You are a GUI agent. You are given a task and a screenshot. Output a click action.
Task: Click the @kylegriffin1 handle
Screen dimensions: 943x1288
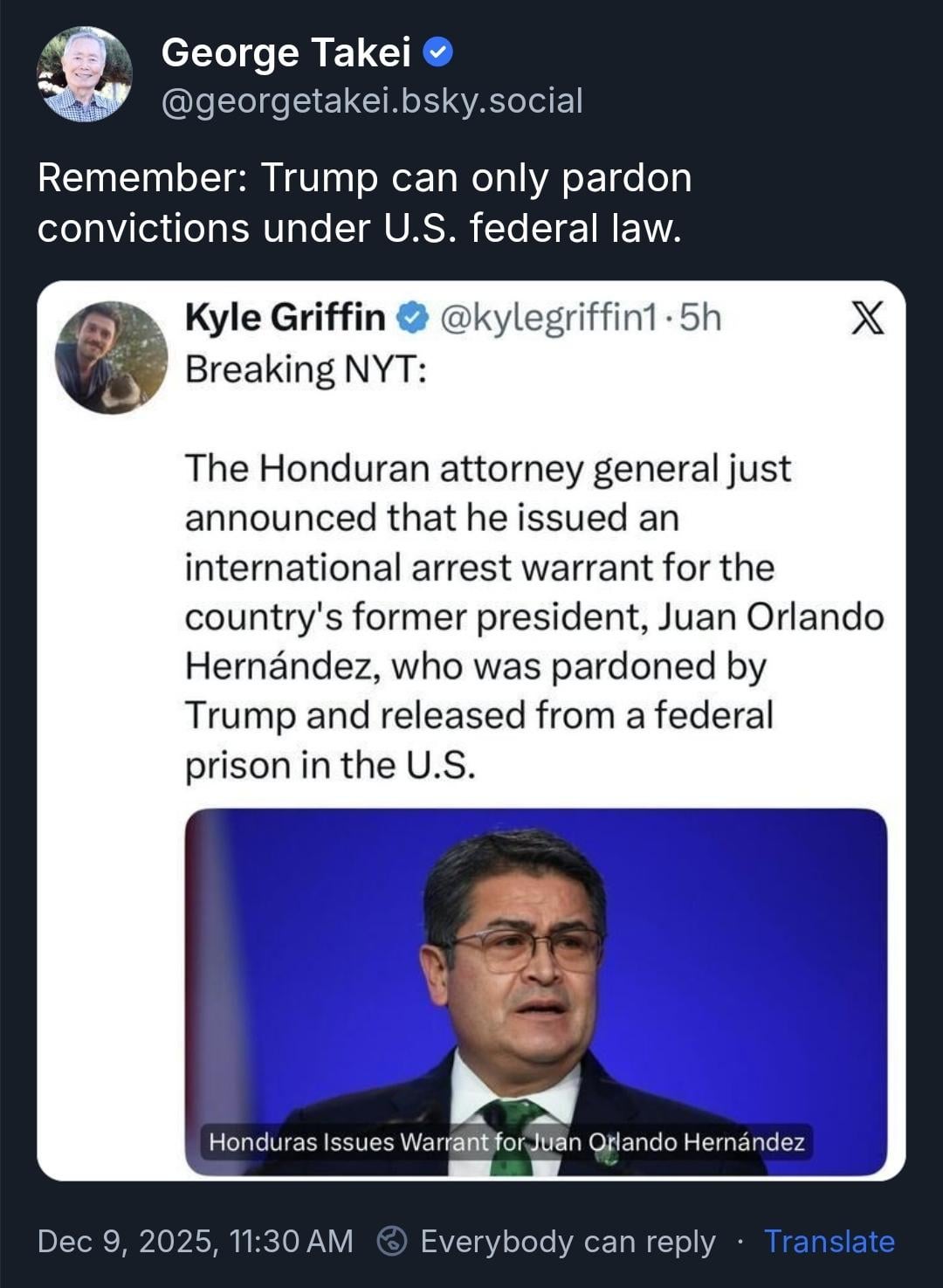[x=548, y=318]
